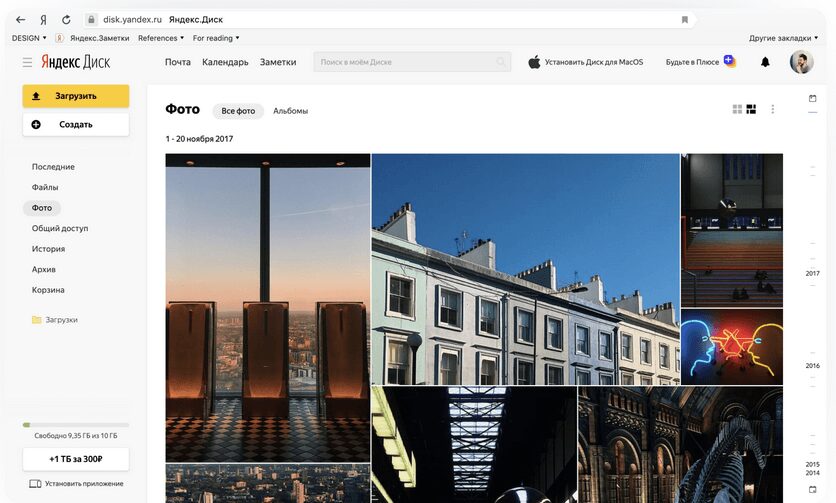Open the user profile avatar
The image size is (836, 503).
click(801, 62)
